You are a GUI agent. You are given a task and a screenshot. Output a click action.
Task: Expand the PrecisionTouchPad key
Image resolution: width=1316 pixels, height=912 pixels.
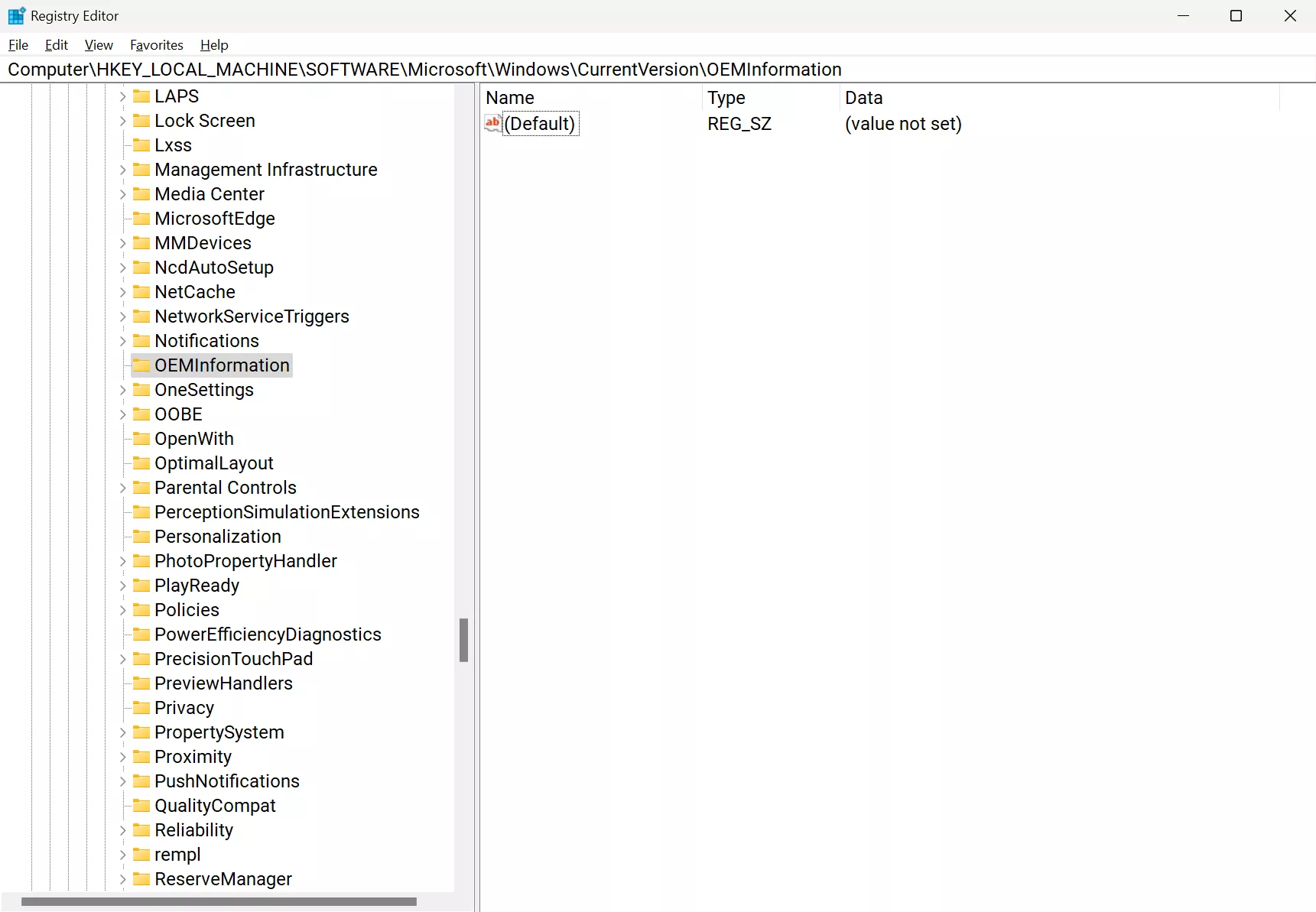(x=122, y=659)
